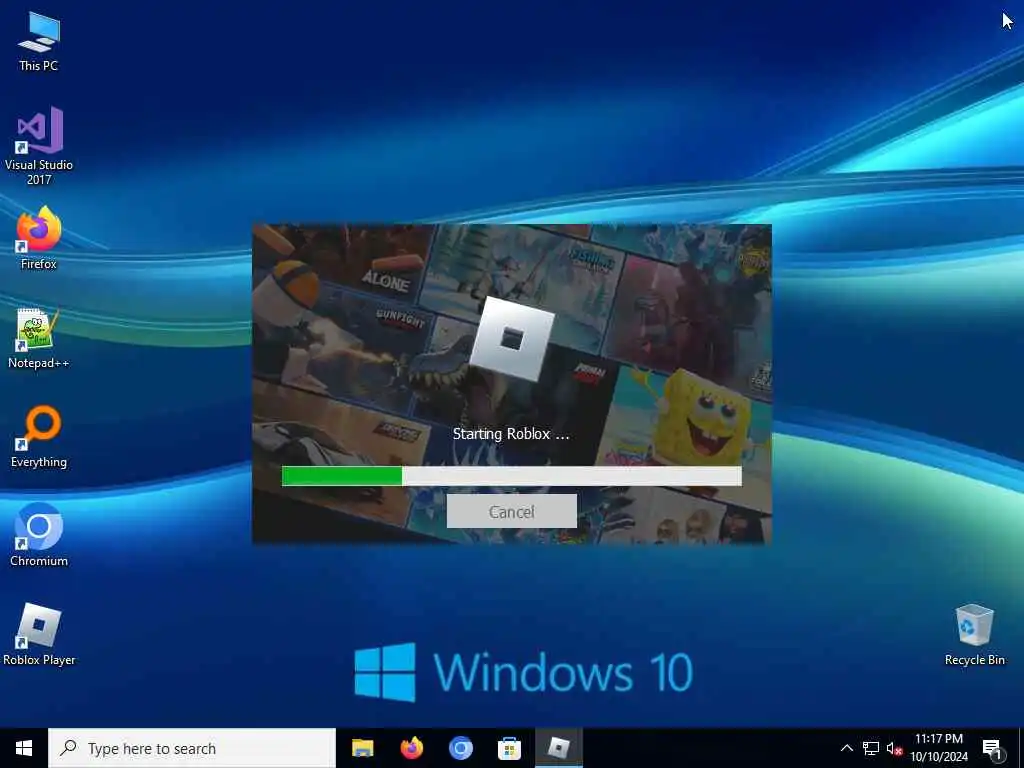The image size is (1024, 768).
Task: Click the 'Starting Roblox ...' status text
Action: (x=511, y=434)
